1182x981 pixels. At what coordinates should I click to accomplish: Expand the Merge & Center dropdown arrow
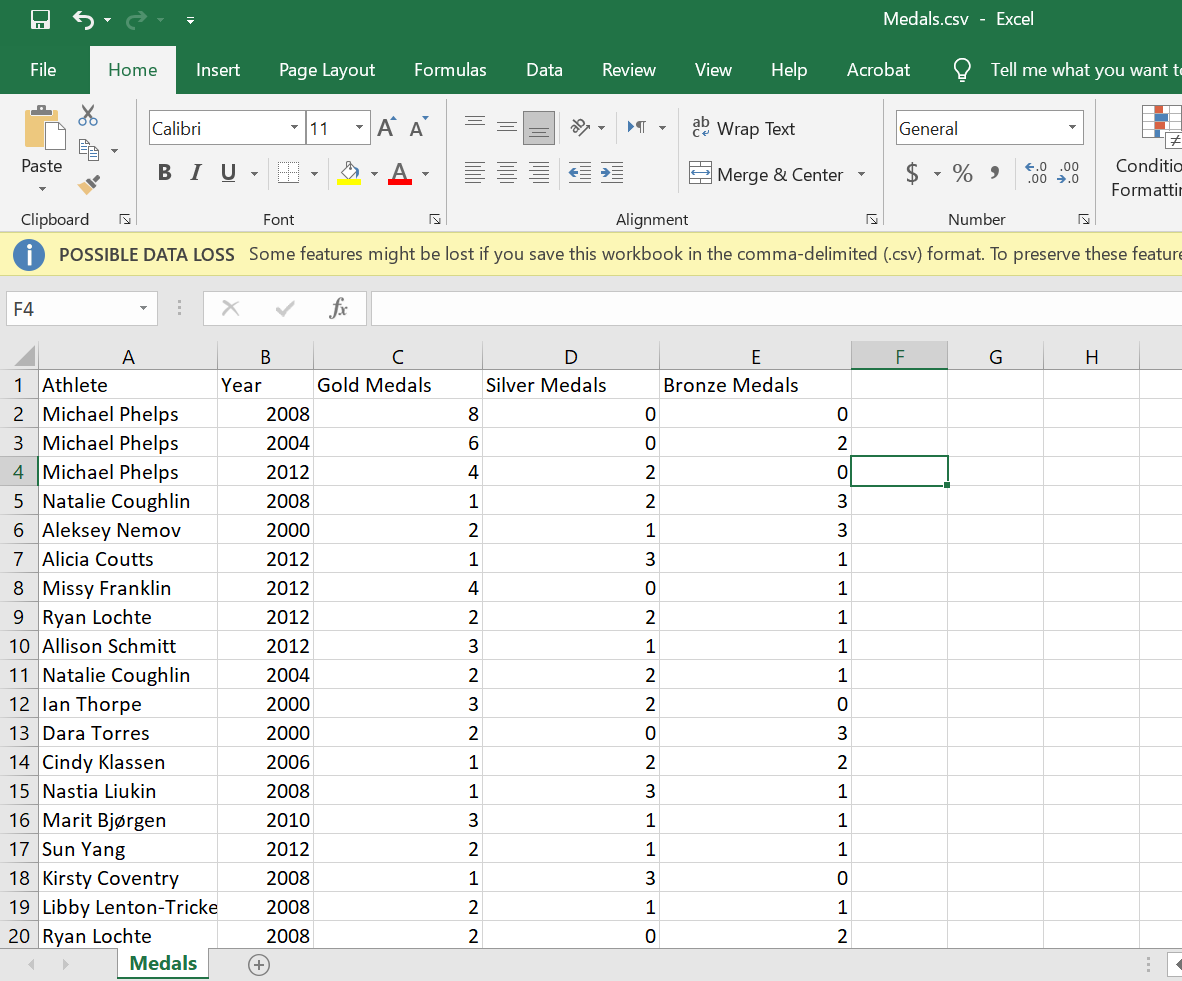pos(861,174)
